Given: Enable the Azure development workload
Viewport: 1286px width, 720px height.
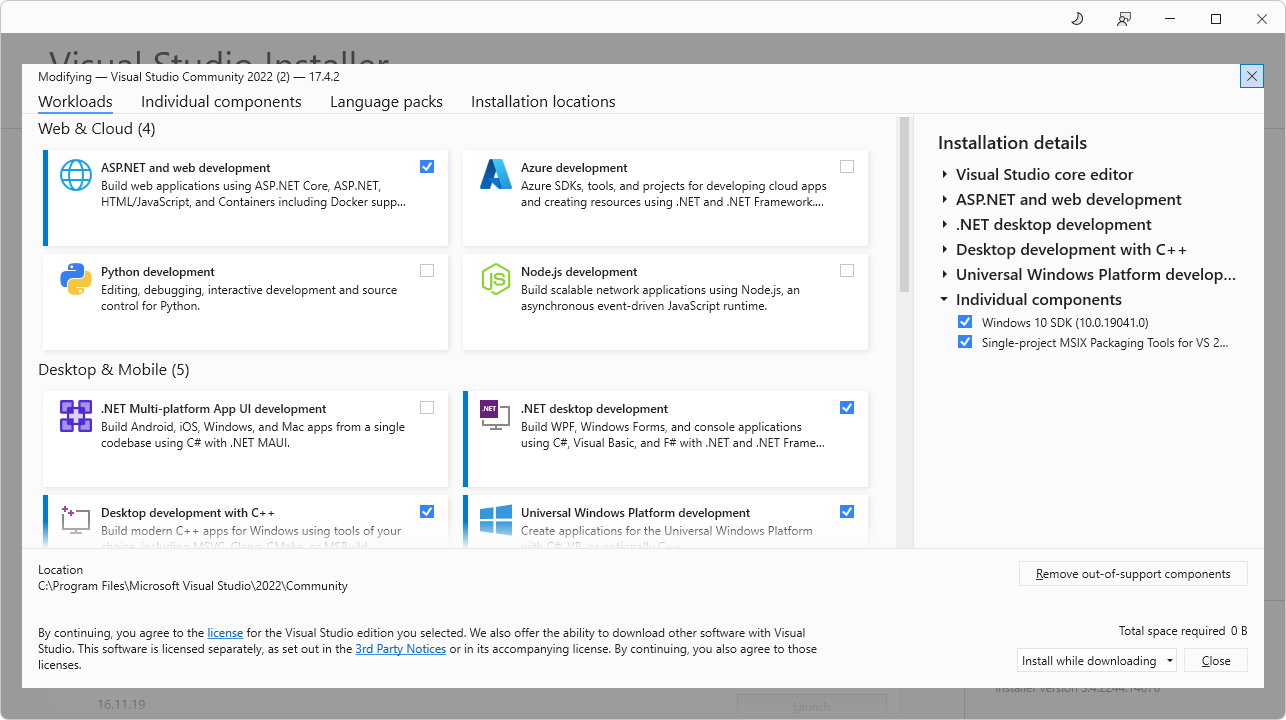Looking at the screenshot, I should click(x=847, y=166).
